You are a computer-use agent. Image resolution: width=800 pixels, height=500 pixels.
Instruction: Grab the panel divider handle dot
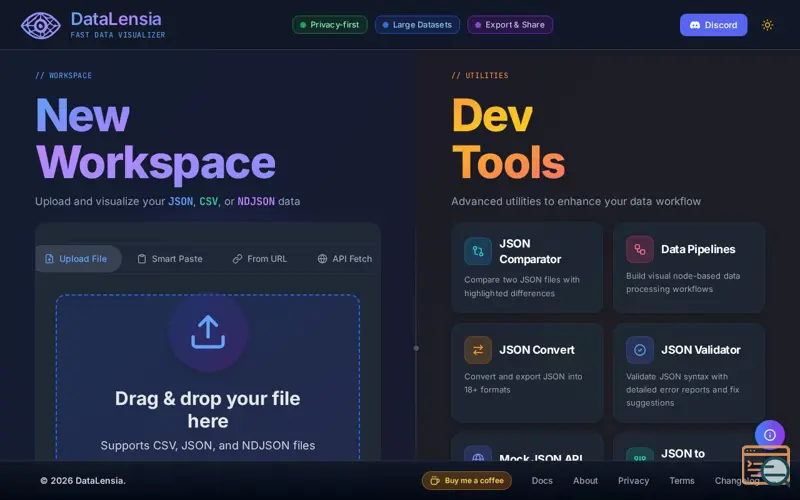tap(416, 348)
